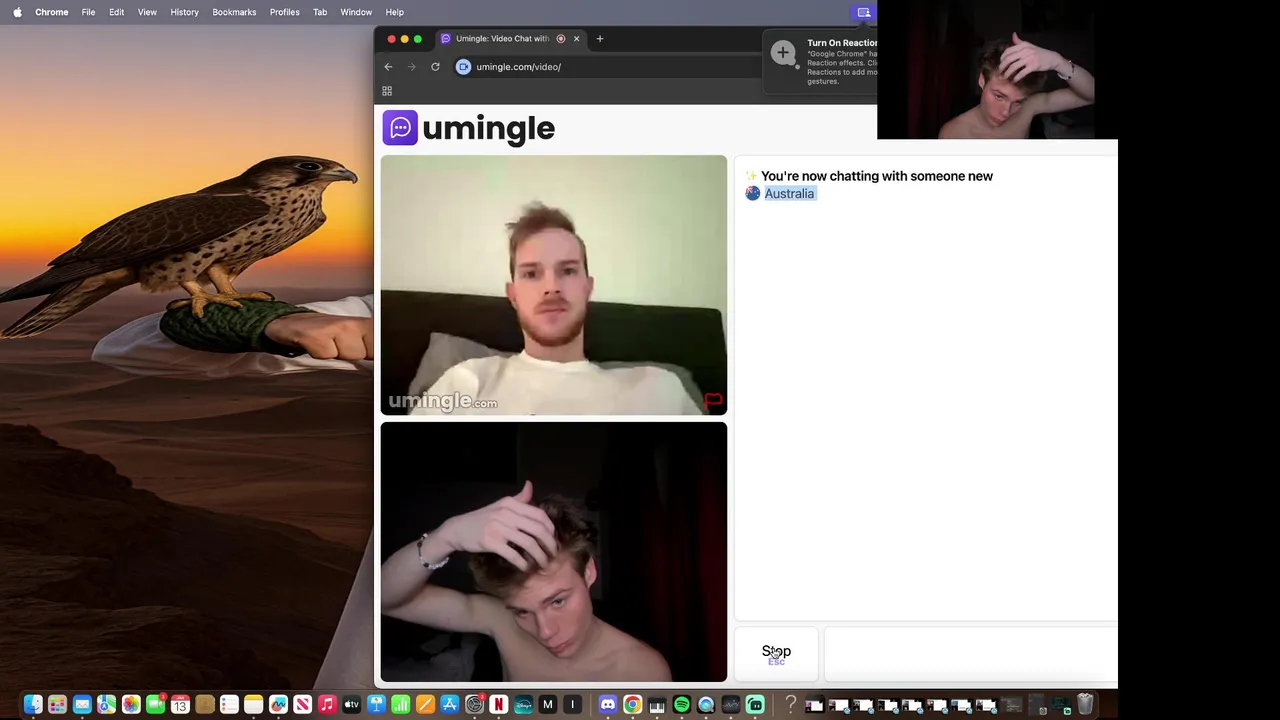The height and width of the screenshot is (720, 1280).
Task: Open the Help menu
Action: (x=394, y=12)
